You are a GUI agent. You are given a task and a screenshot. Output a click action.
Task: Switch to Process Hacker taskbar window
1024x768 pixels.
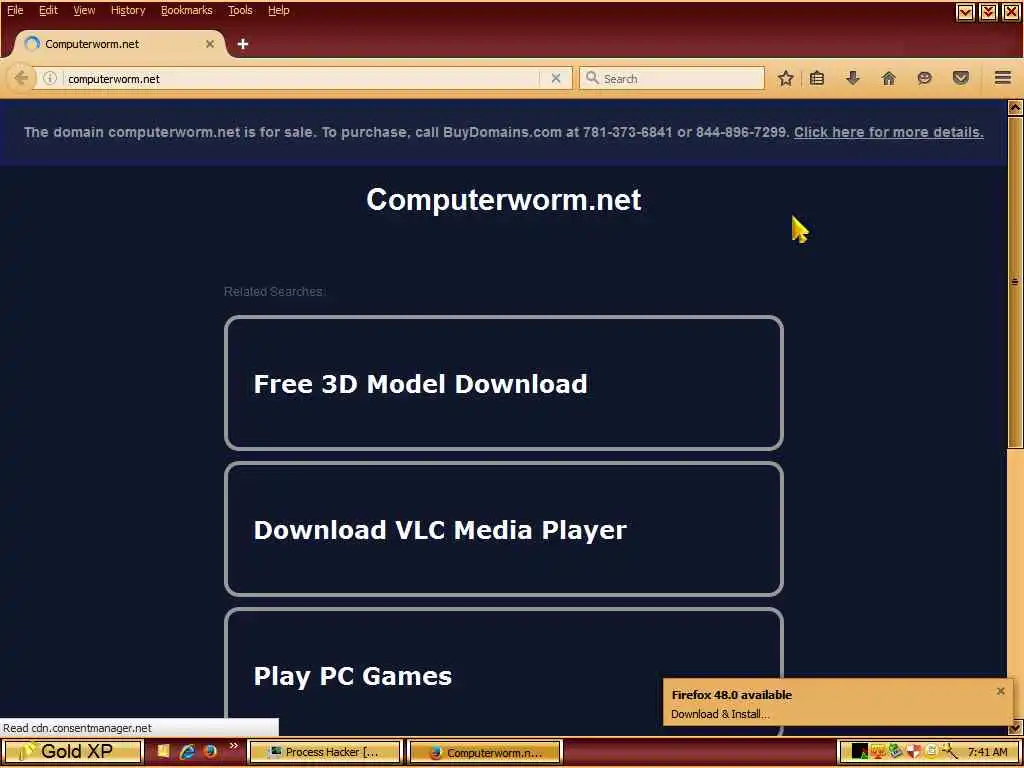pos(325,752)
